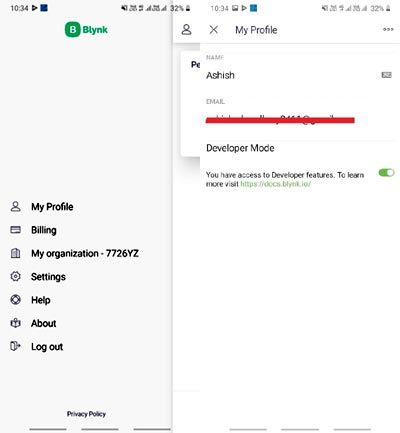Open My Profile from the side menu
Screen dimensions: 400x433
click(52, 207)
